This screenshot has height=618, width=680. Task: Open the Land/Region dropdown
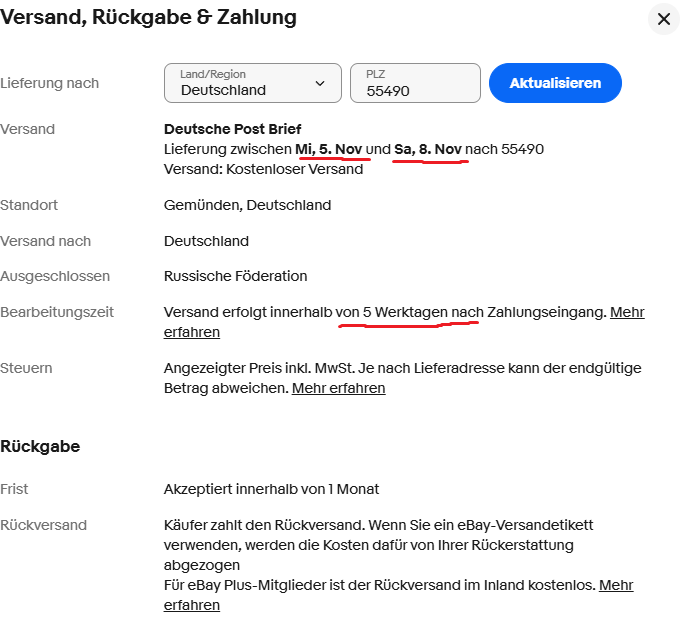pos(252,83)
